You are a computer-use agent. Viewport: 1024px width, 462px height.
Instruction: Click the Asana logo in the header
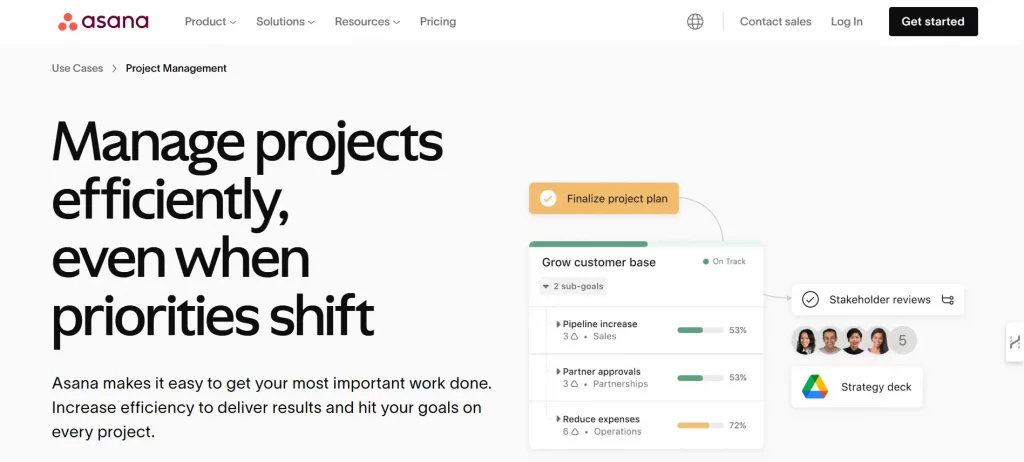pyautogui.click(x=103, y=22)
